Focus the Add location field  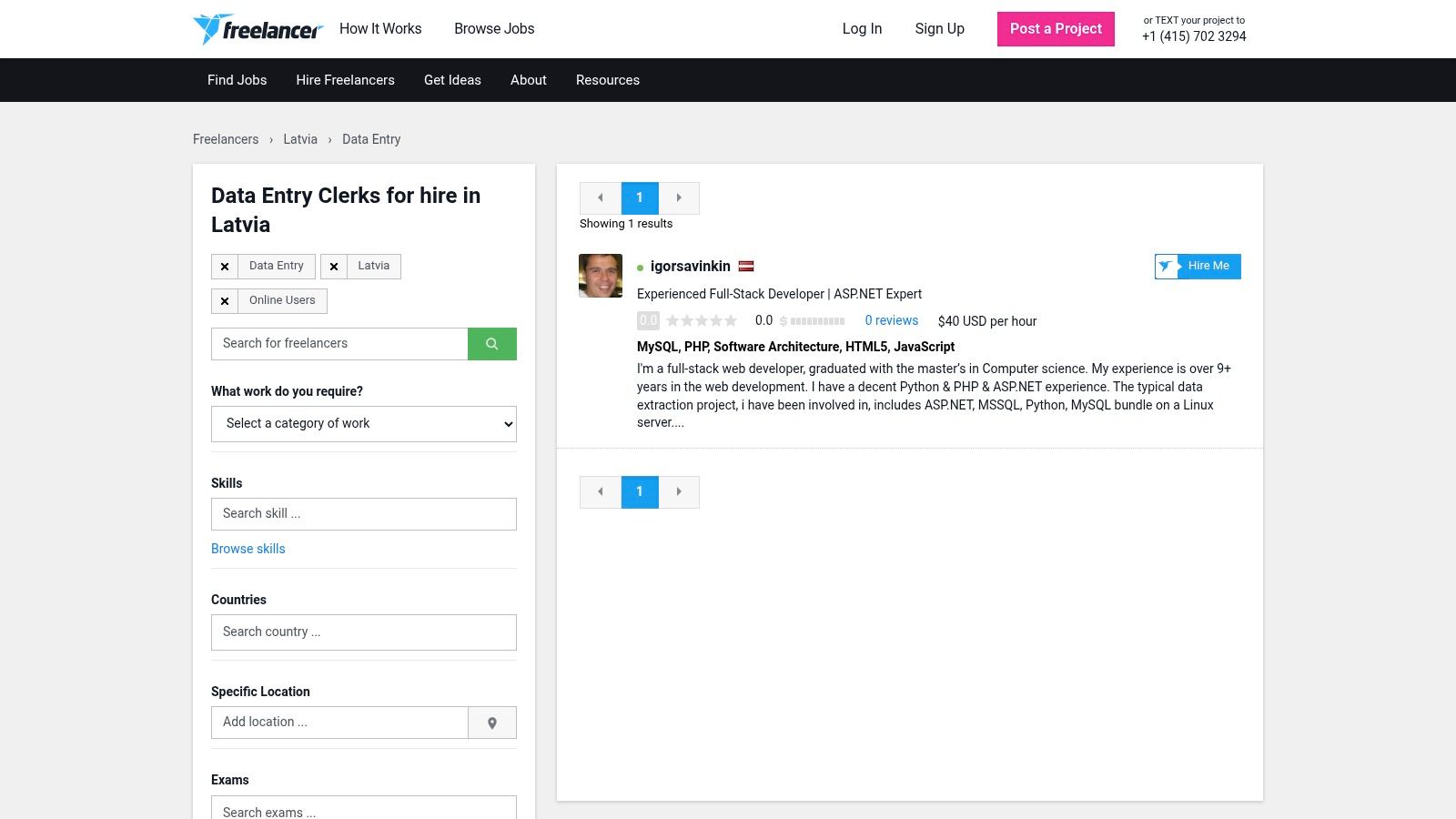point(339,723)
